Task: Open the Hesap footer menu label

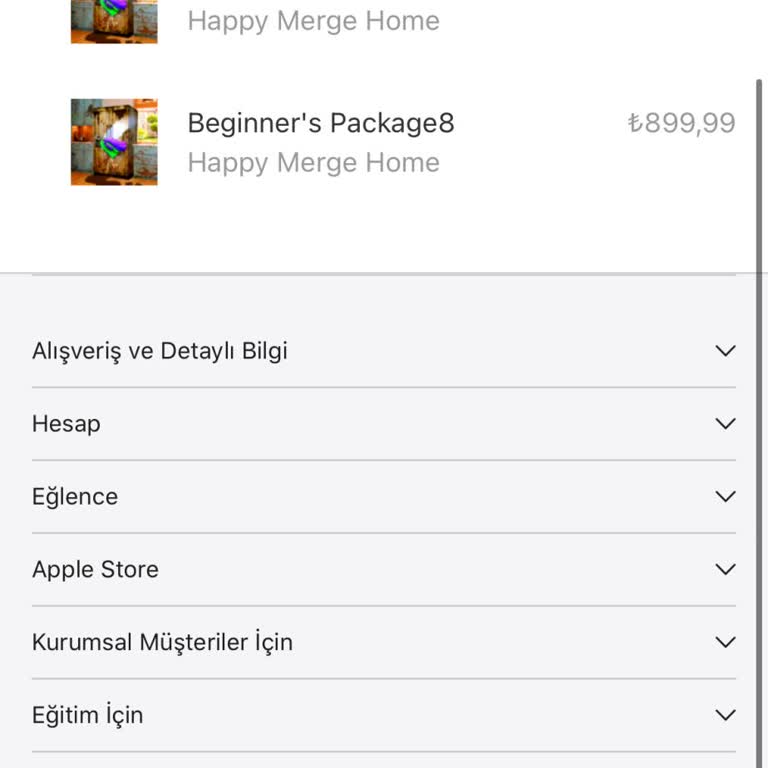Action: pyautogui.click(x=66, y=424)
